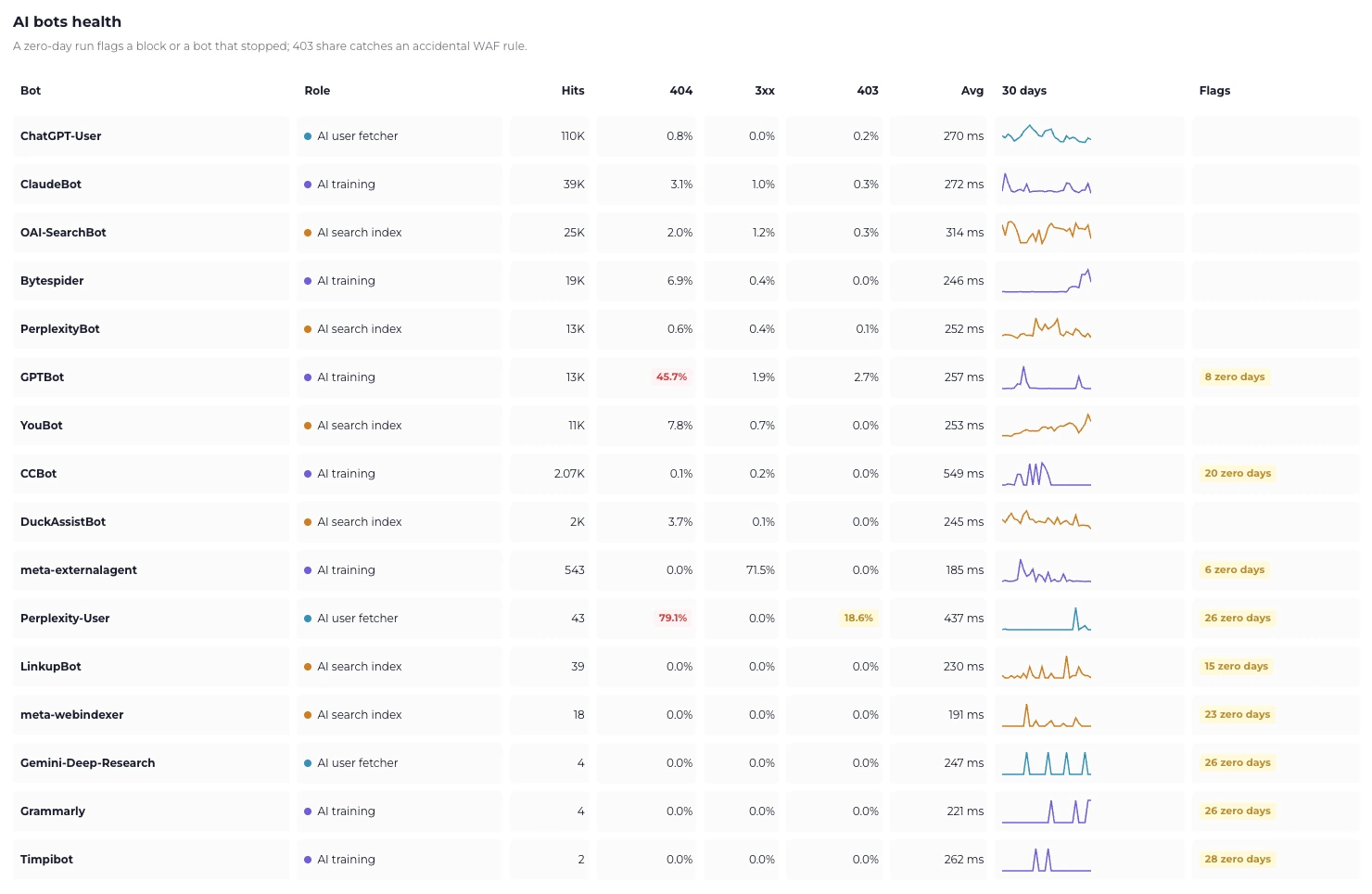The height and width of the screenshot is (894, 1372).
Task: Click the '8 zero days' flag
Action: pyautogui.click(x=1235, y=377)
